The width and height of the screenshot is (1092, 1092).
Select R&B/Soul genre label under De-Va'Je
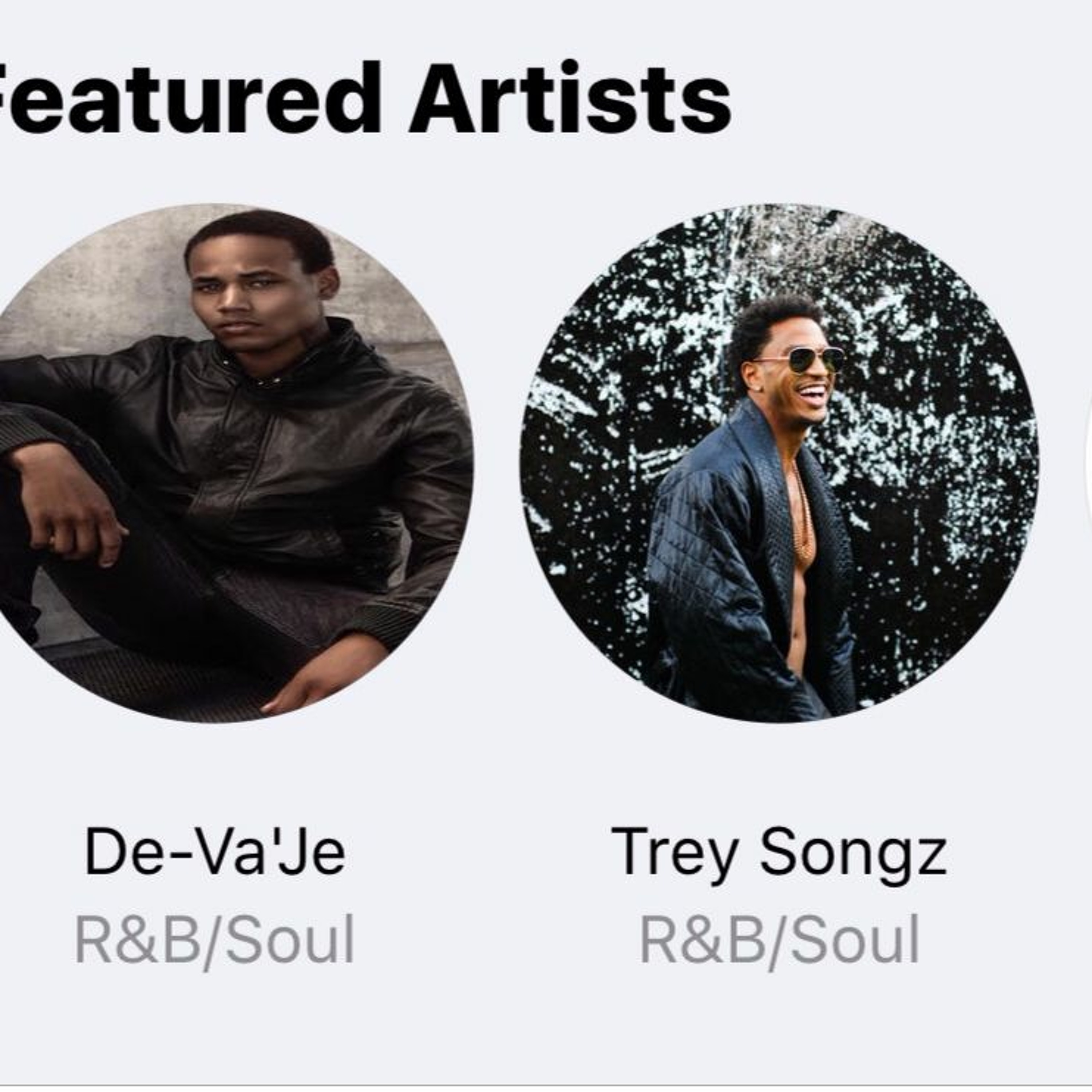click(x=215, y=940)
